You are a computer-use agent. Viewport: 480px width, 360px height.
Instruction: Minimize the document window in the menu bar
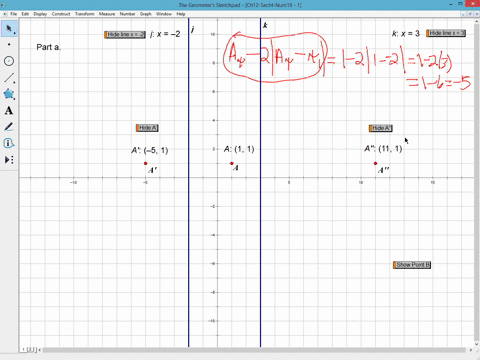pyautogui.click(x=464, y=14)
